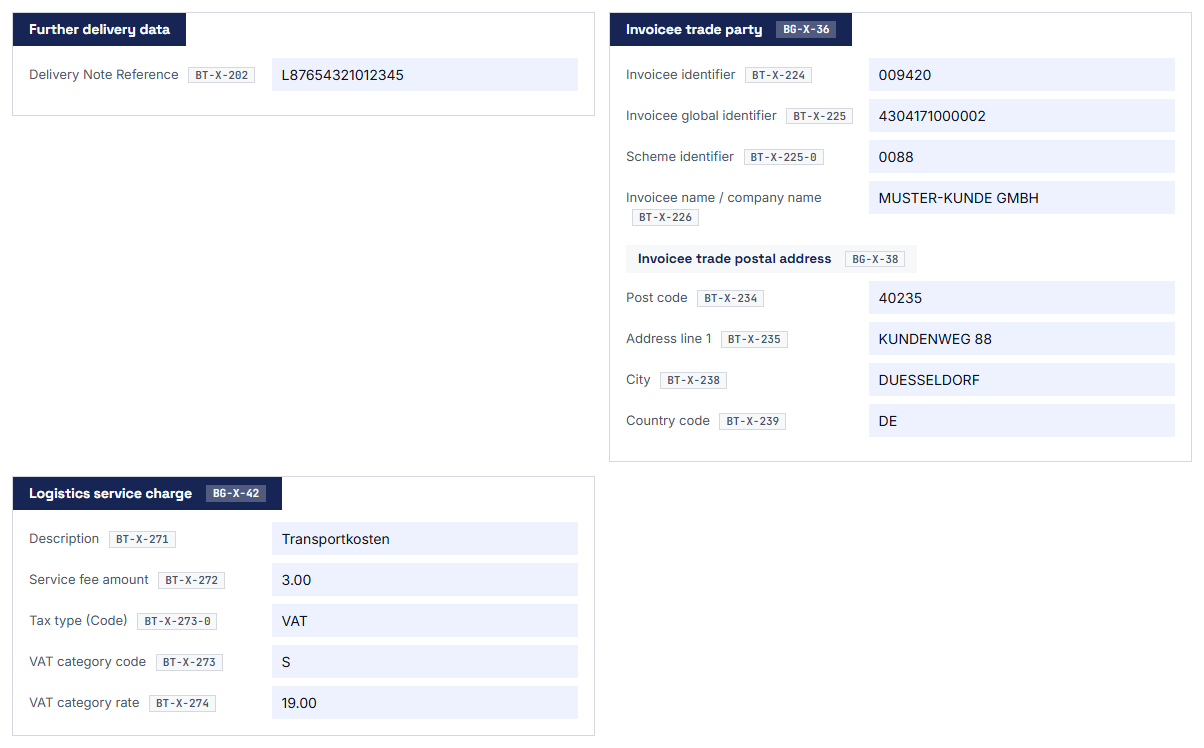Click the BT-X-272 tag badge
This screenshot has height=748, width=1204.
click(192, 580)
